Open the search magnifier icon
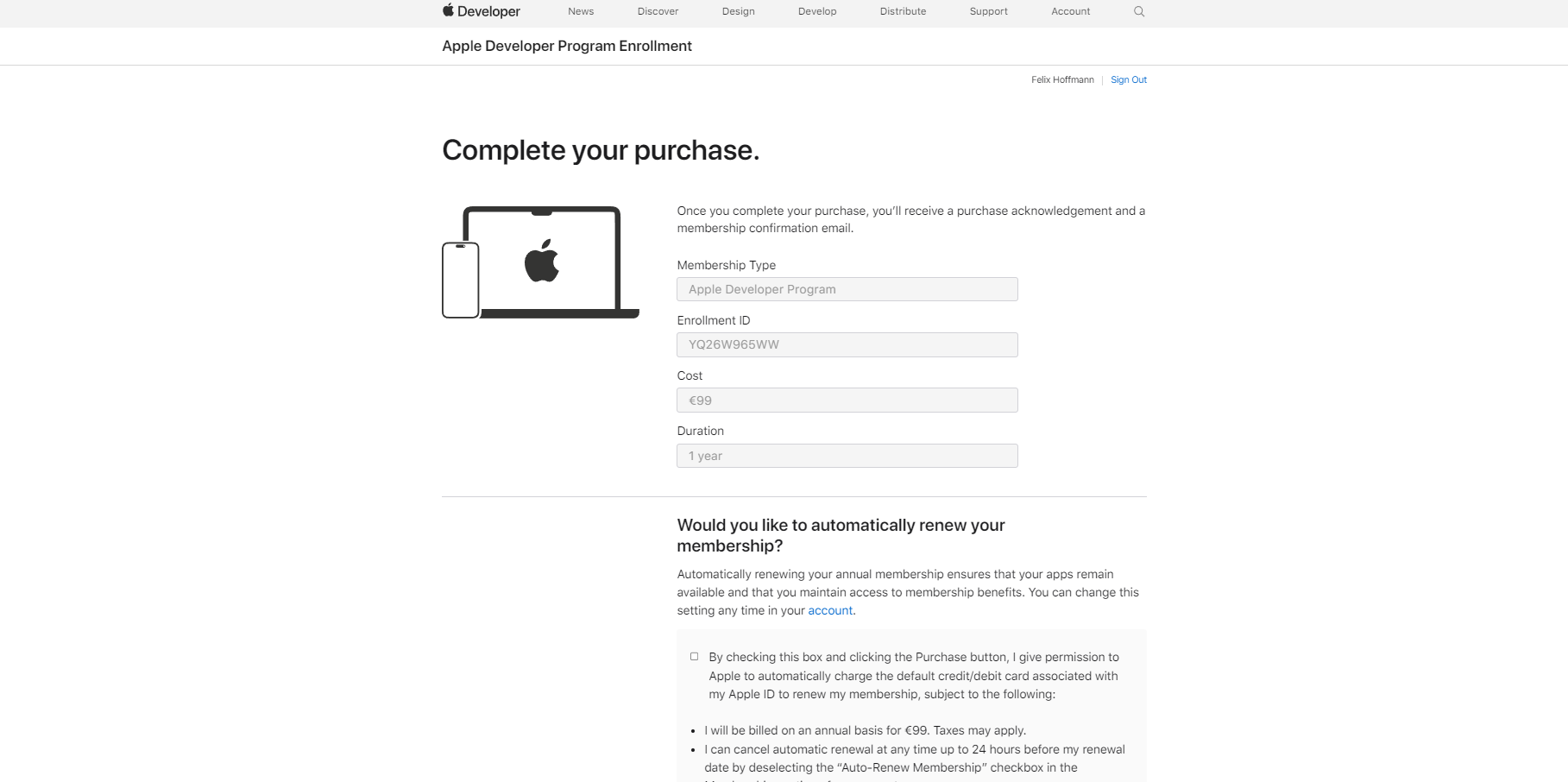Viewport: 1568px width, 782px height. point(1139,11)
